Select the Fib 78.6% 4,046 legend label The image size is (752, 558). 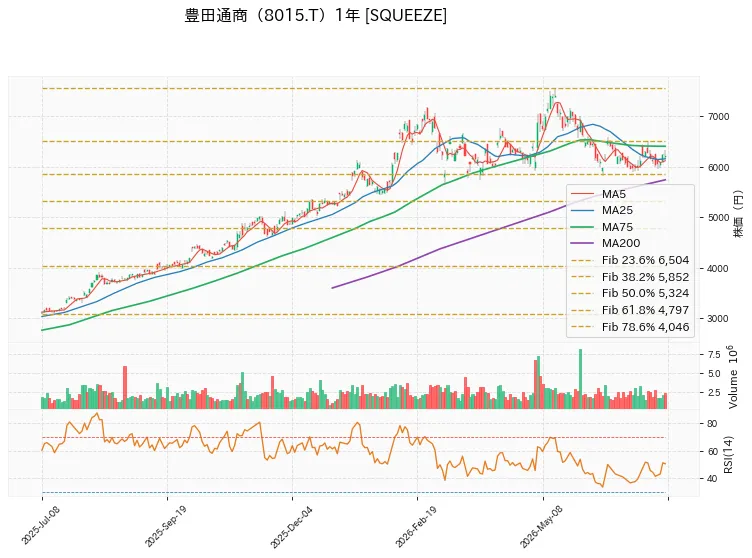pos(646,327)
